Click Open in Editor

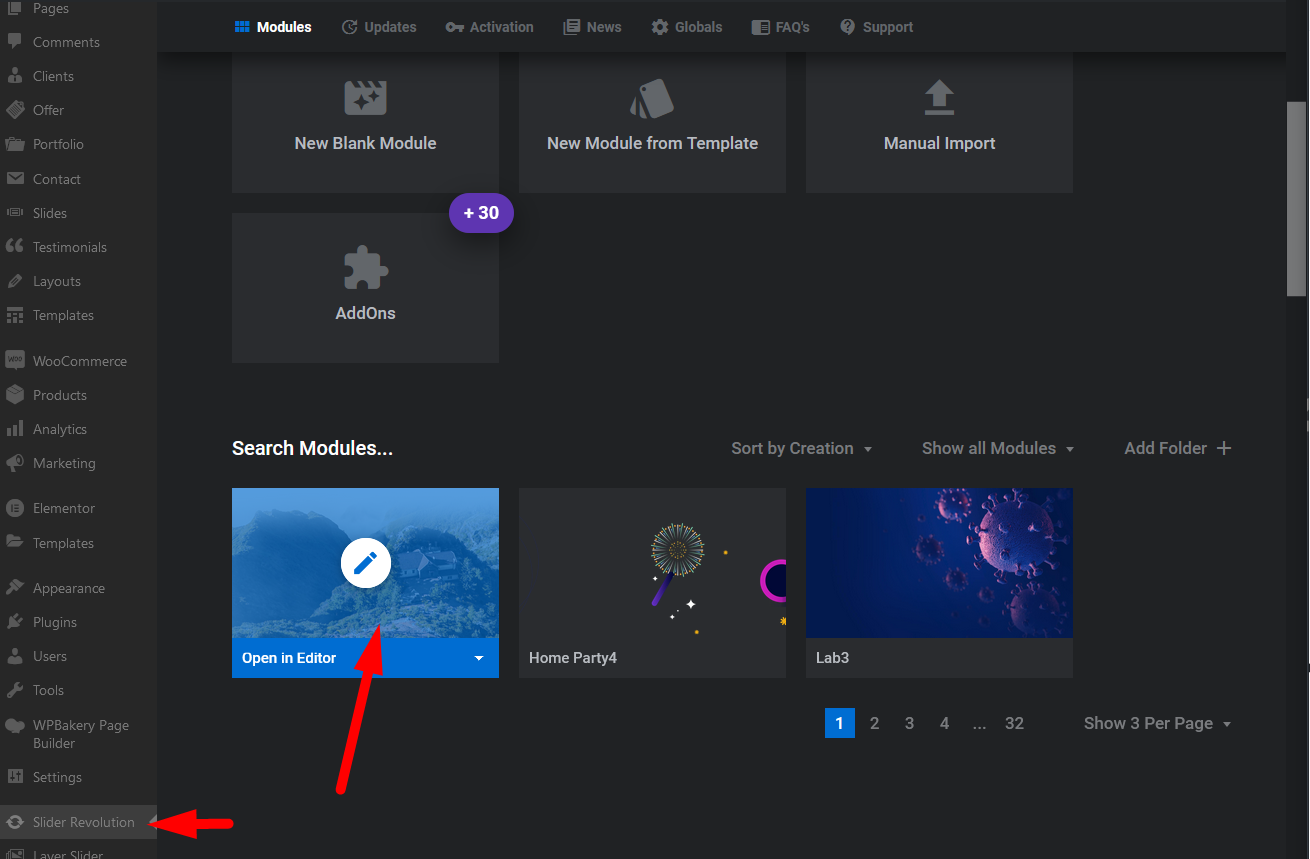[289, 658]
